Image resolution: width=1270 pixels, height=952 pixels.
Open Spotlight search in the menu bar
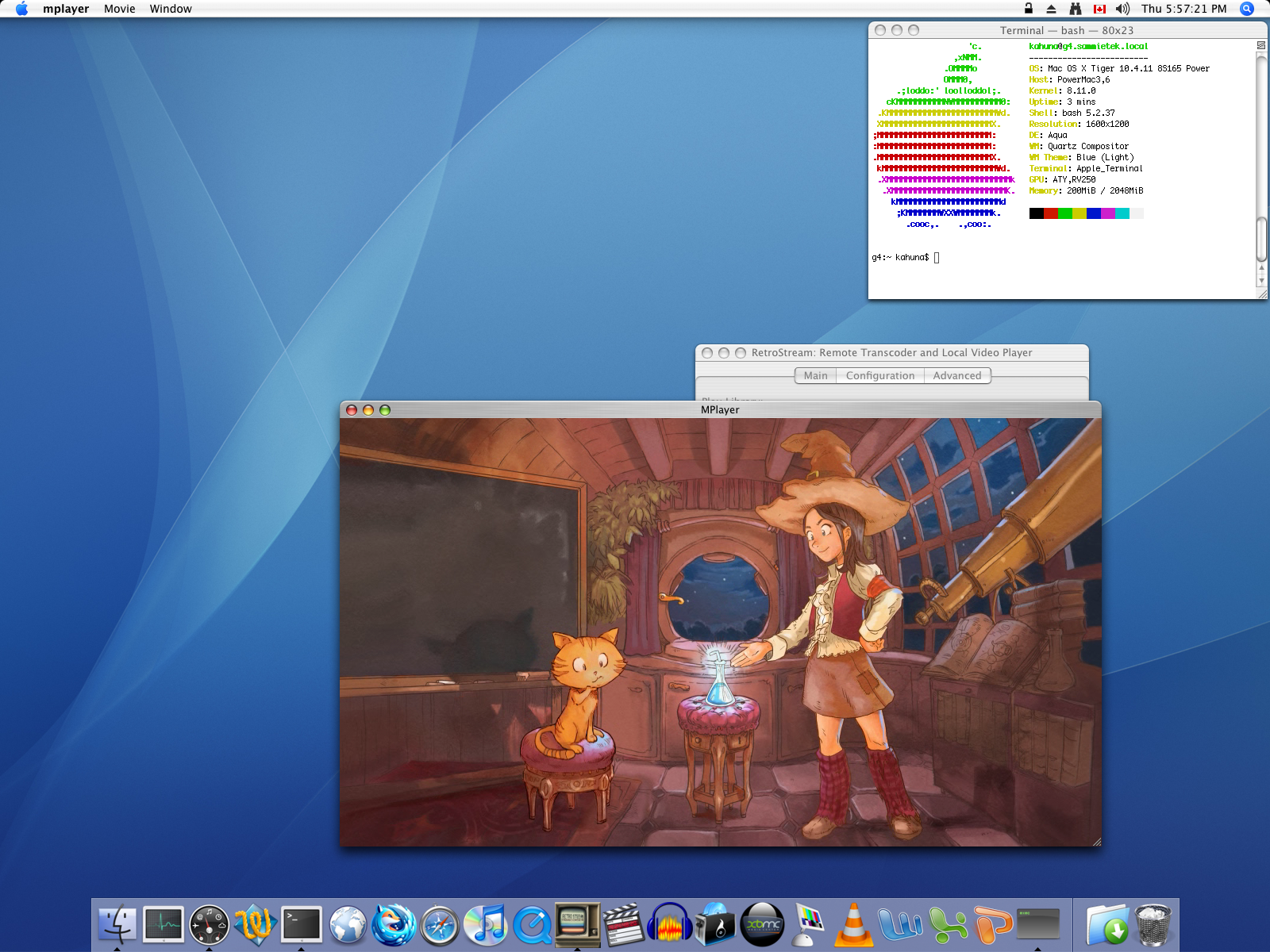click(x=1247, y=9)
